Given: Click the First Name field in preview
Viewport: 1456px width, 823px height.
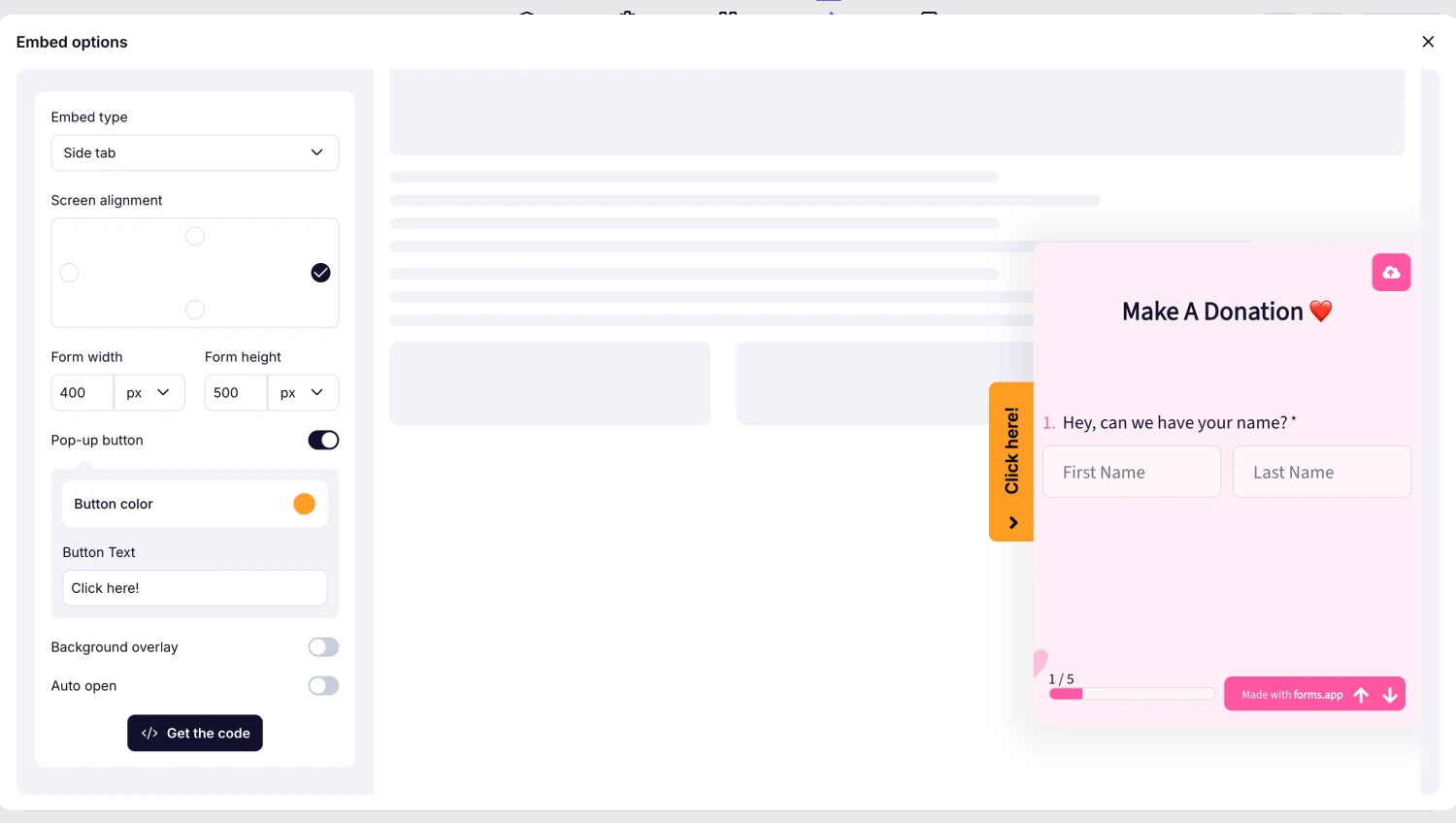Looking at the screenshot, I should click(1131, 473).
